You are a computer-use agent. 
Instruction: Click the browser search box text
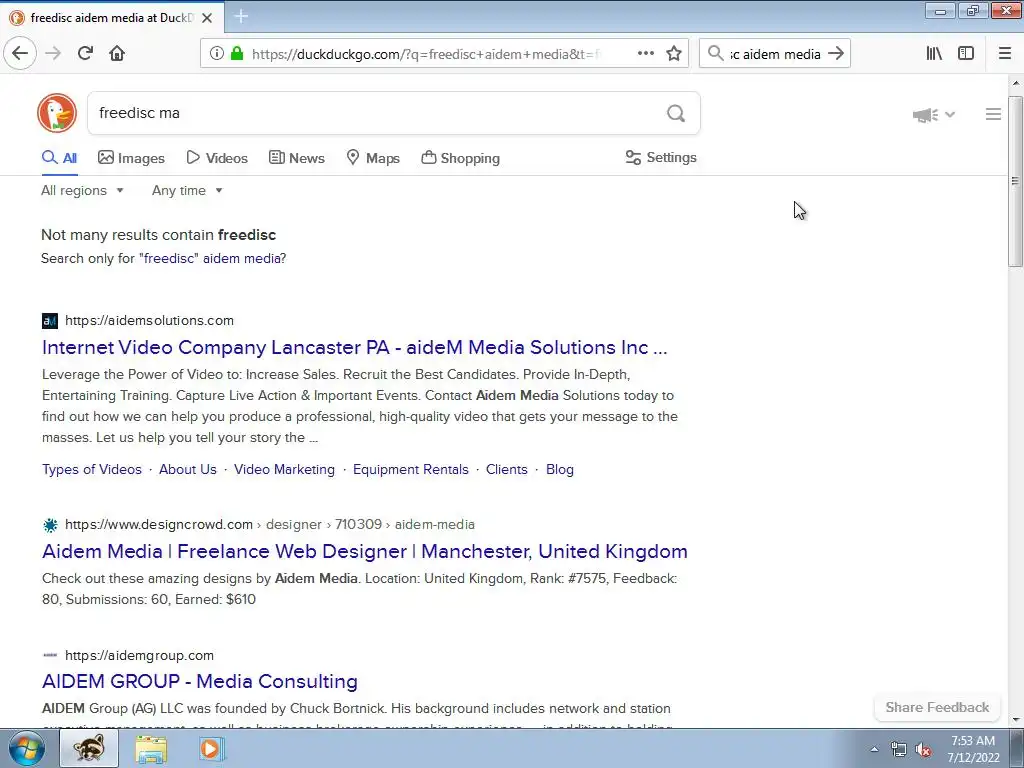[x=775, y=54]
